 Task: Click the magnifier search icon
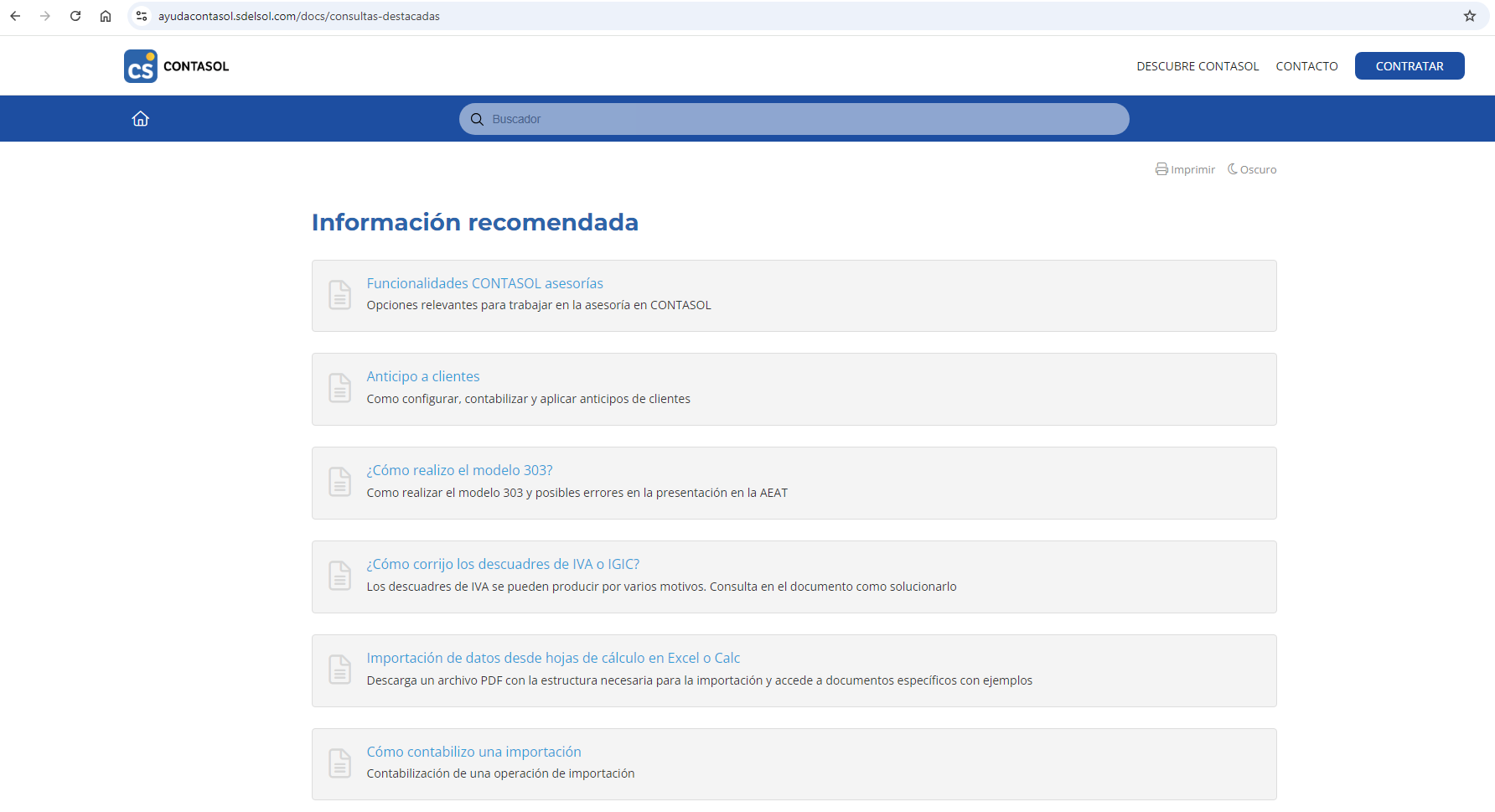(x=477, y=119)
